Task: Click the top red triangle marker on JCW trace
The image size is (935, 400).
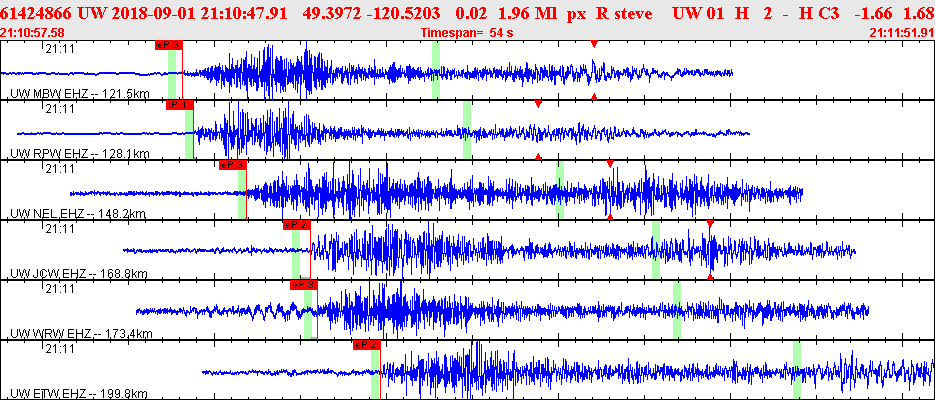Action: [x=710, y=224]
